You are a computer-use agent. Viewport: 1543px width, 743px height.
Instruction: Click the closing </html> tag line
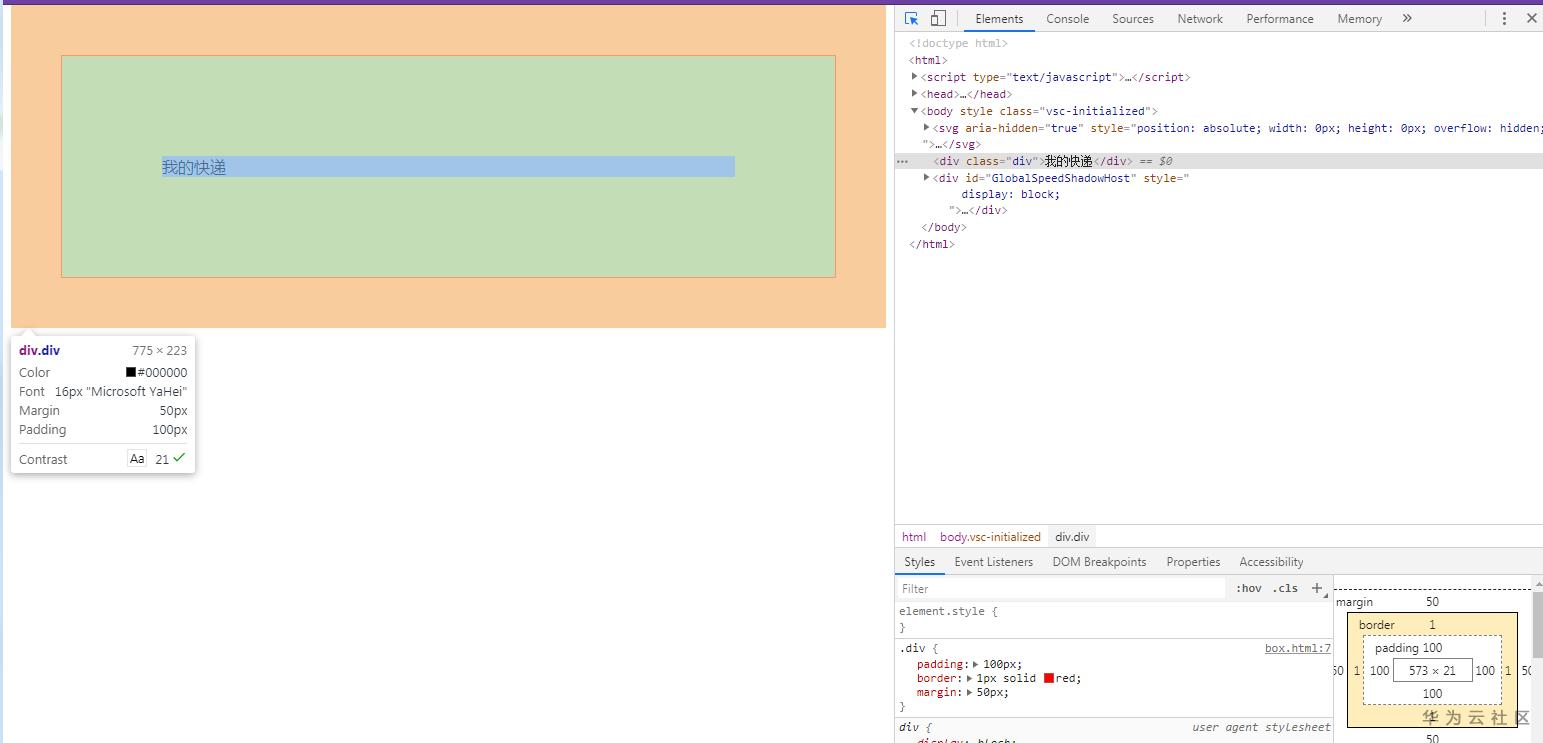[x=932, y=244]
